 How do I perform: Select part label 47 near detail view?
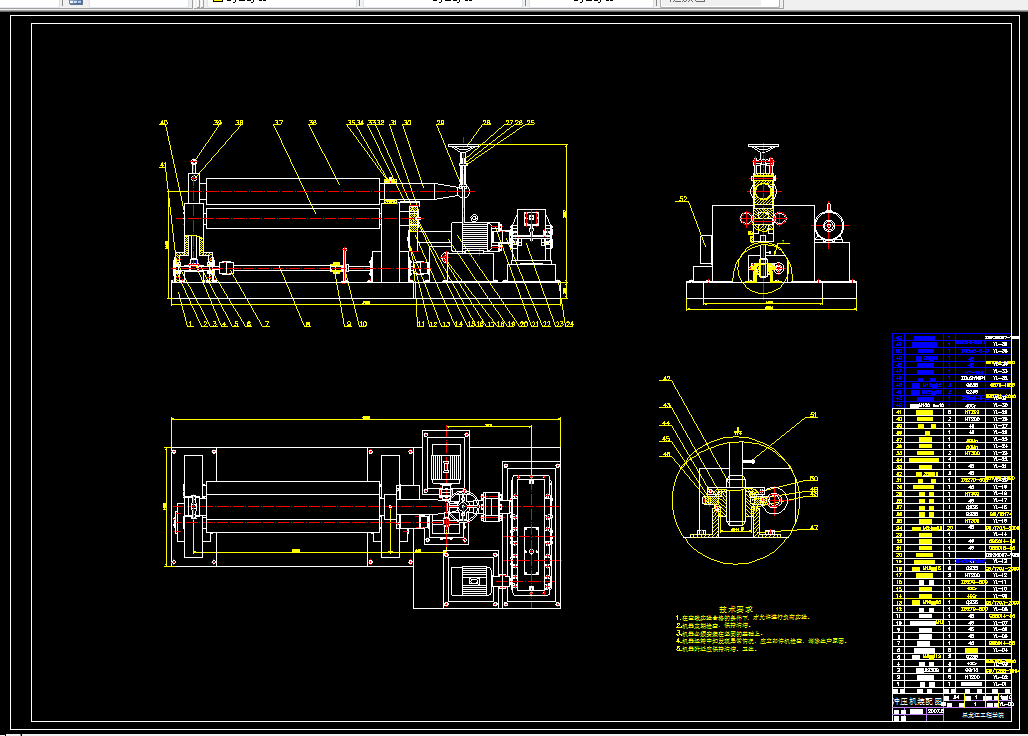814,527
